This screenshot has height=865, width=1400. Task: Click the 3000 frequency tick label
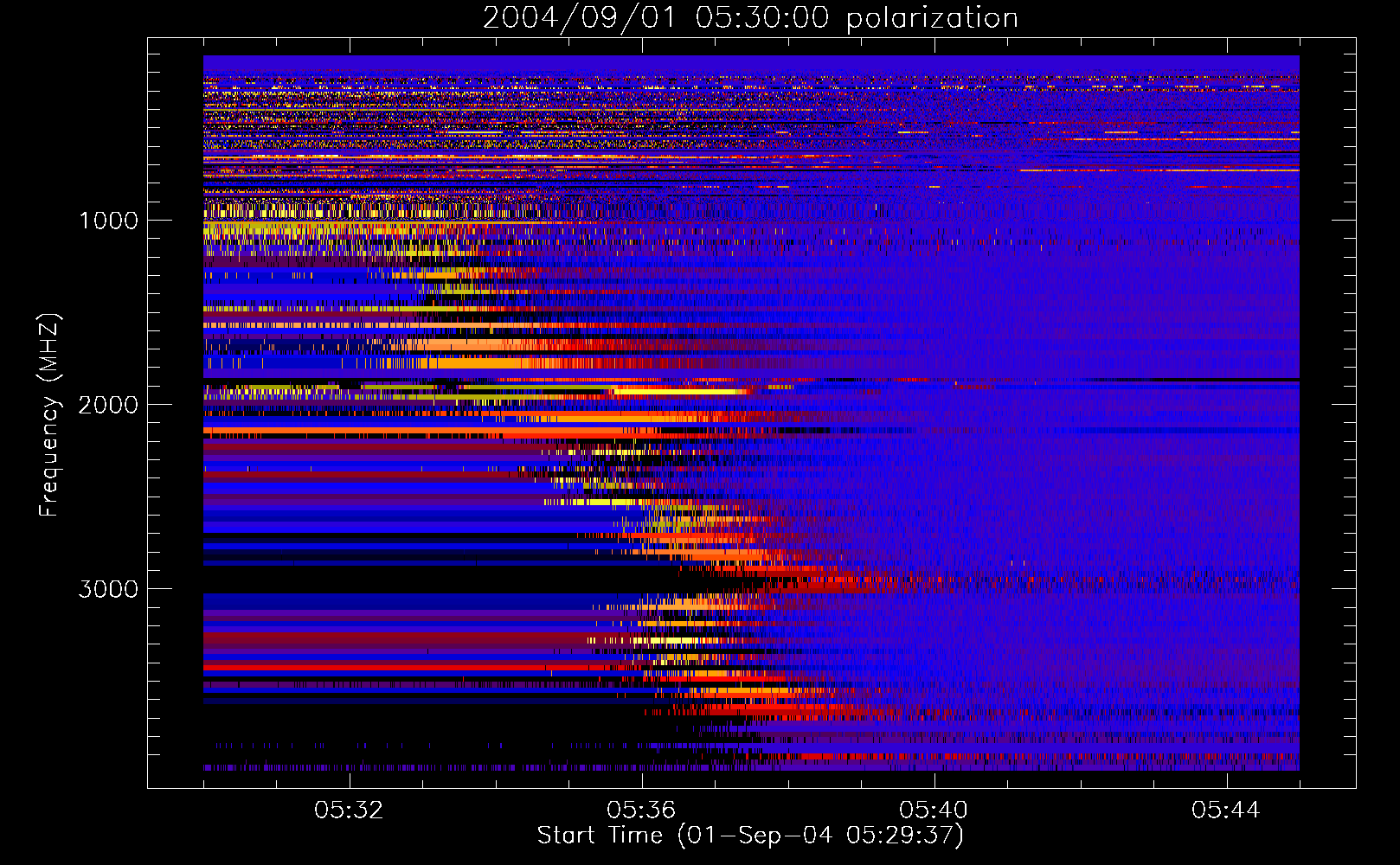108,589
